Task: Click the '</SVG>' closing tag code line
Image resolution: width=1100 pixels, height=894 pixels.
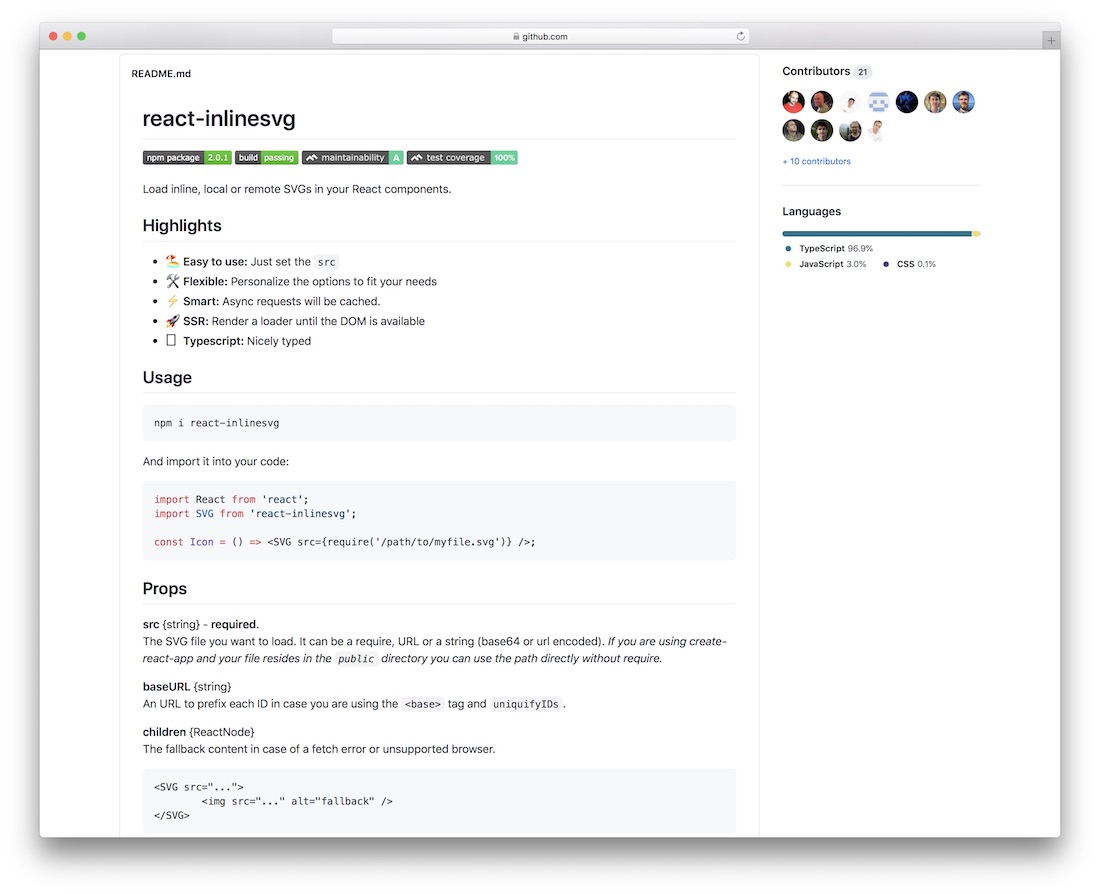Action: point(172,815)
